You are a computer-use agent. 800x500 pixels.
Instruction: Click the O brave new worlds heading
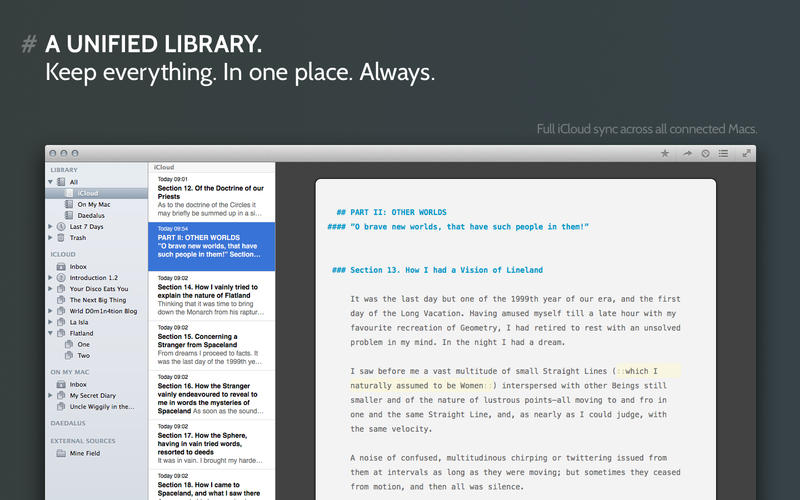coord(458,227)
